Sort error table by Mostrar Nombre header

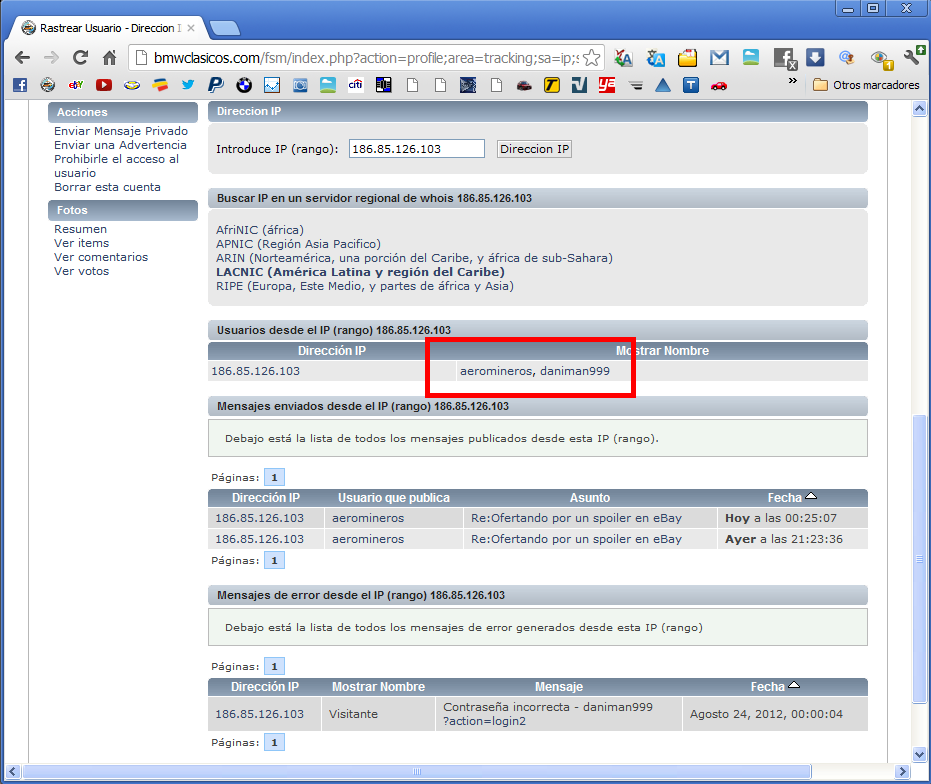(x=378, y=687)
